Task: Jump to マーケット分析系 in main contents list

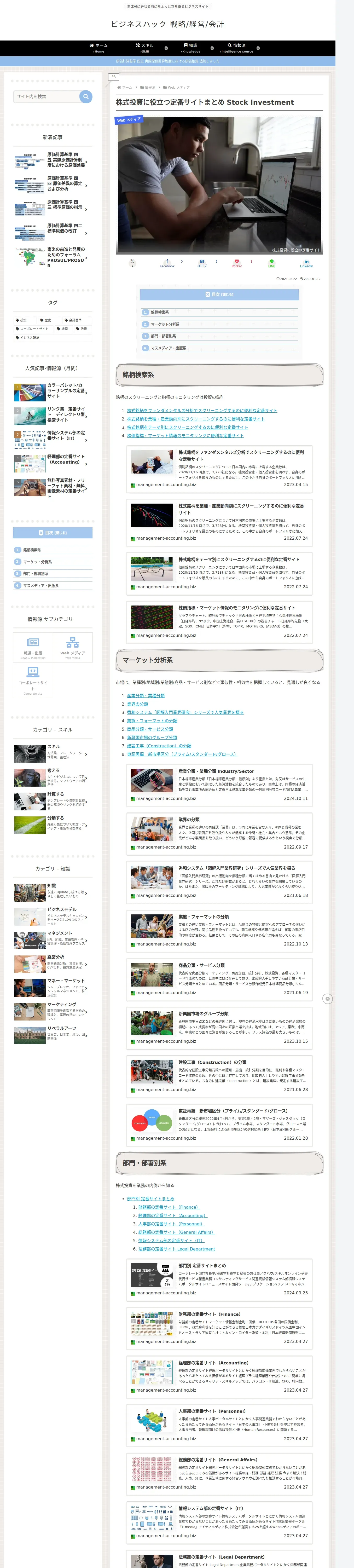Action: tap(165, 324)
